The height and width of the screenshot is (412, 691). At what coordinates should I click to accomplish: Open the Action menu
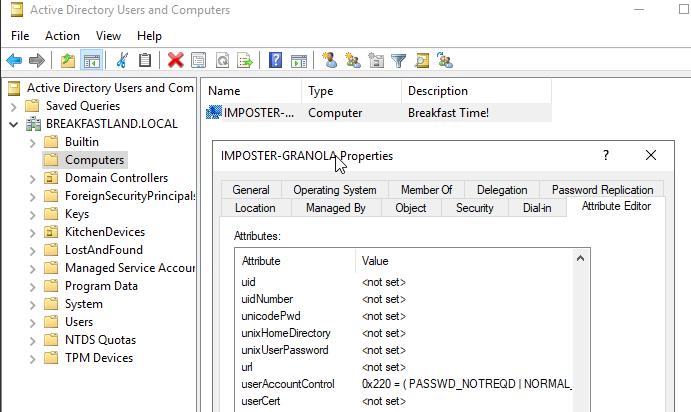point(62,36)
